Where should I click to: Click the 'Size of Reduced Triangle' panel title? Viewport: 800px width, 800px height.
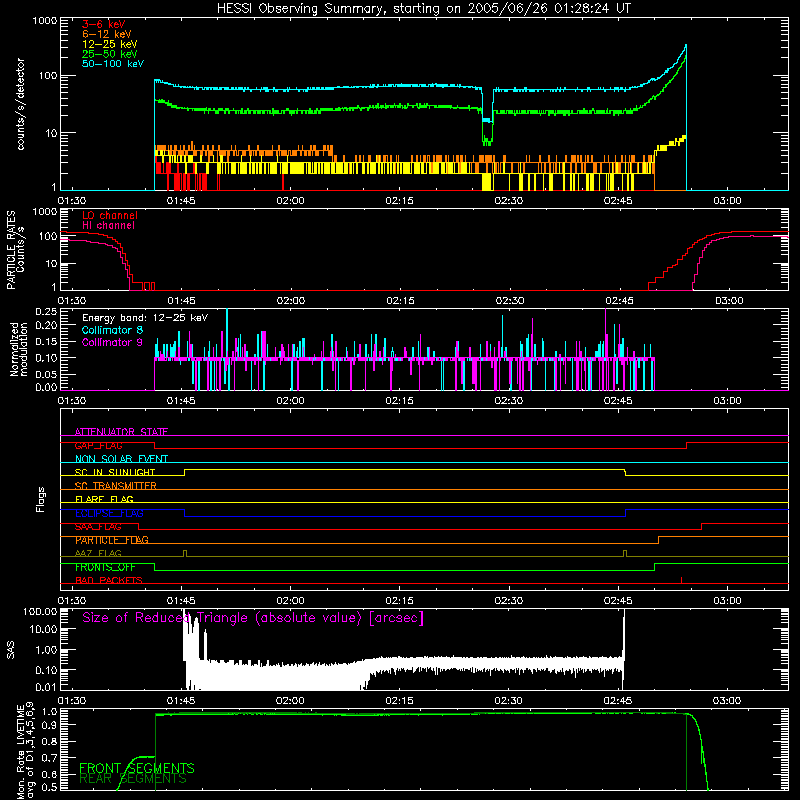click(253, 618)
